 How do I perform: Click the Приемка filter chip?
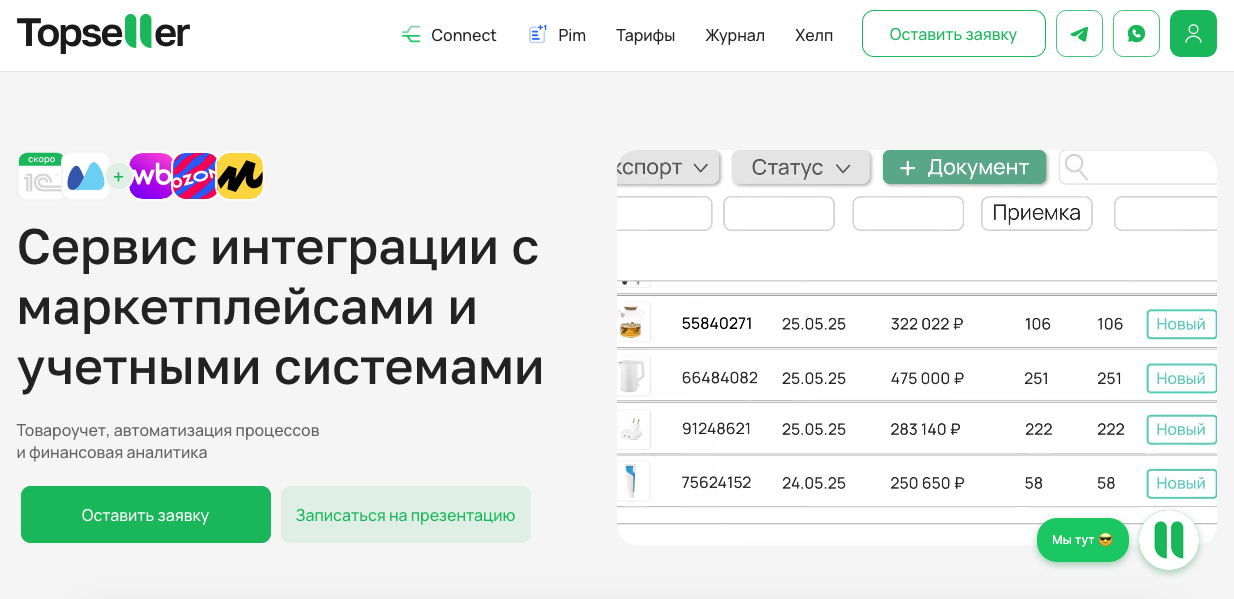tap(1036, 212)
